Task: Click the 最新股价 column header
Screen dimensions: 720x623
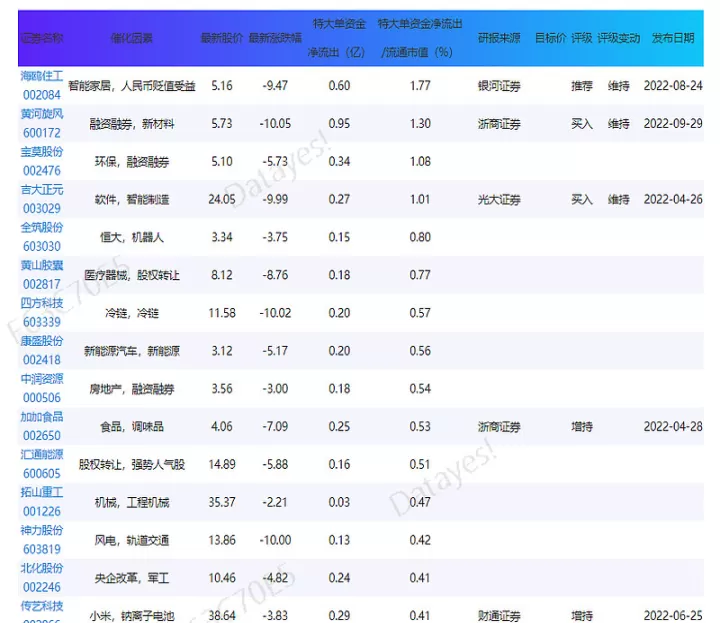Action: 222,38
